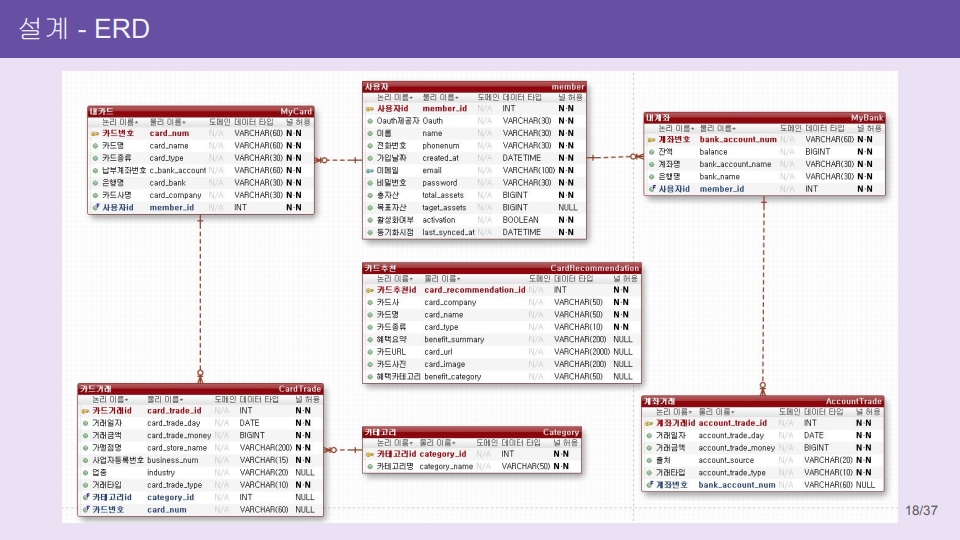The width and height of the screenshot is (960, 540).
Task: Click the foreign key icon beside MyCard member_id
Action: 96,208
